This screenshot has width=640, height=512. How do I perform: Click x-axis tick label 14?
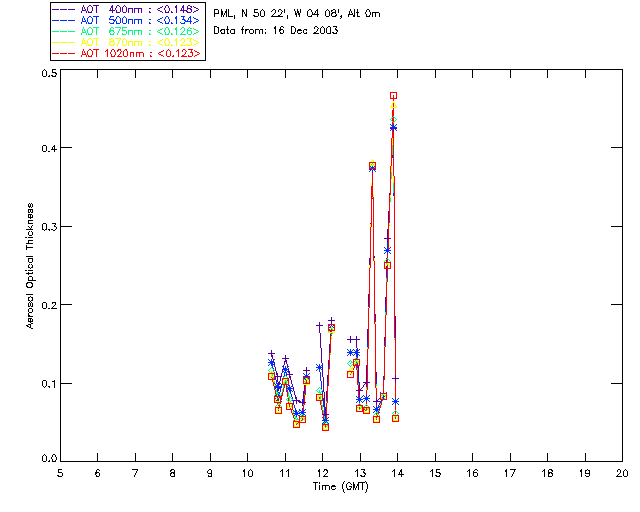tap(398, 473)
